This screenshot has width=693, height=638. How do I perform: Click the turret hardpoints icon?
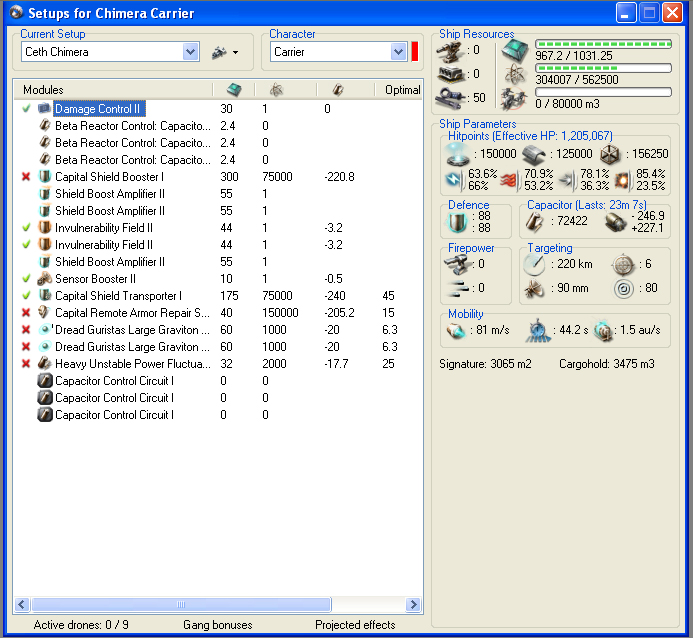click(450, 51)
